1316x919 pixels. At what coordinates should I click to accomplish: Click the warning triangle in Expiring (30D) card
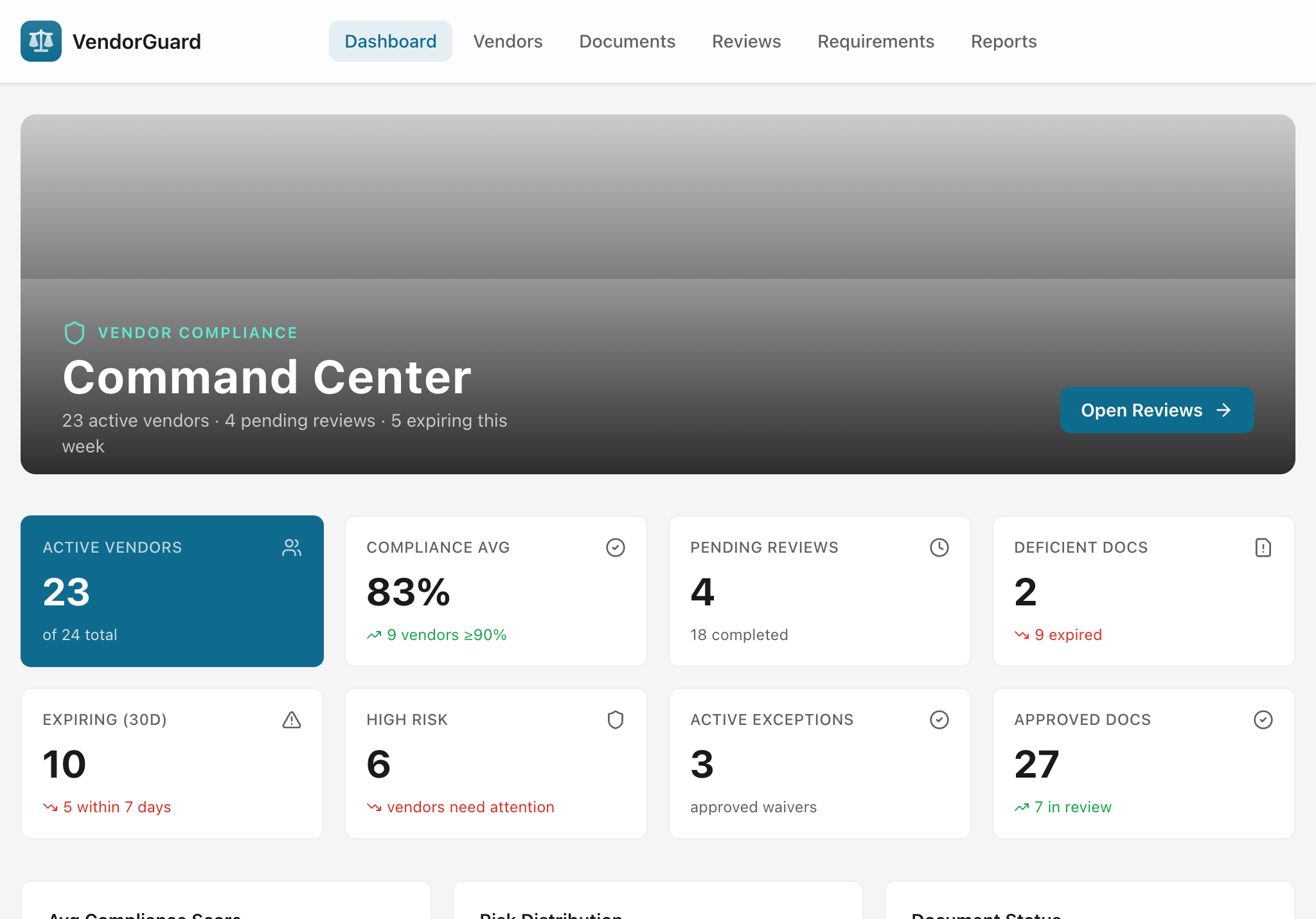(x=292, y=720)
